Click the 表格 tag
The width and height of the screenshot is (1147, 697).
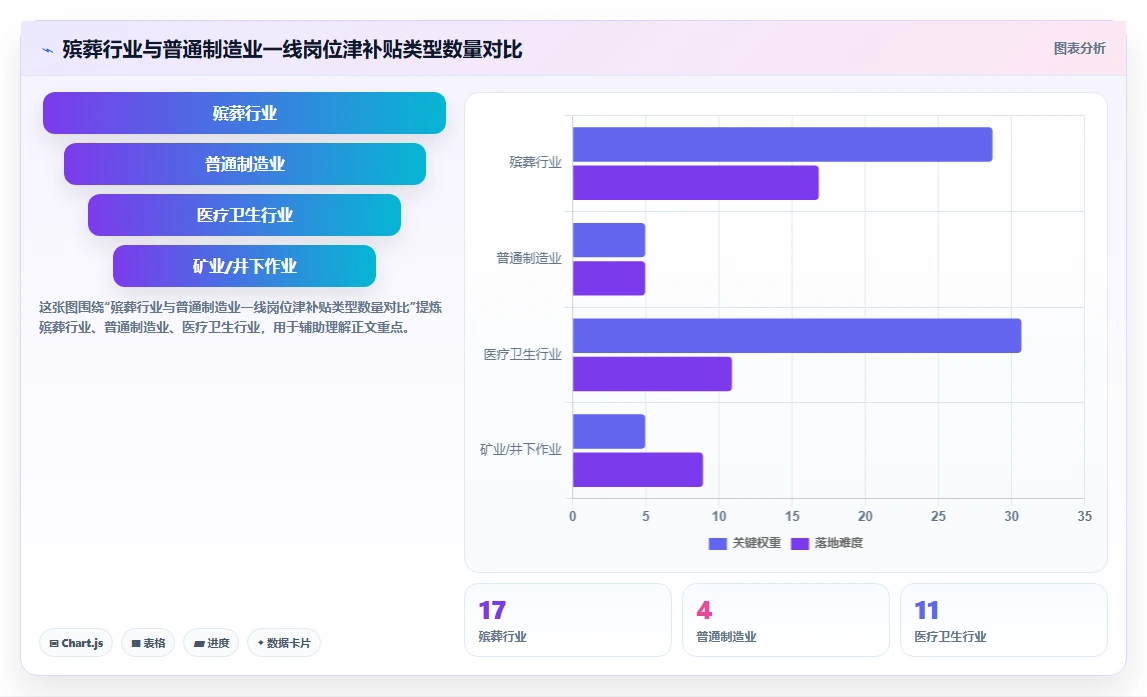click(148, 643)
